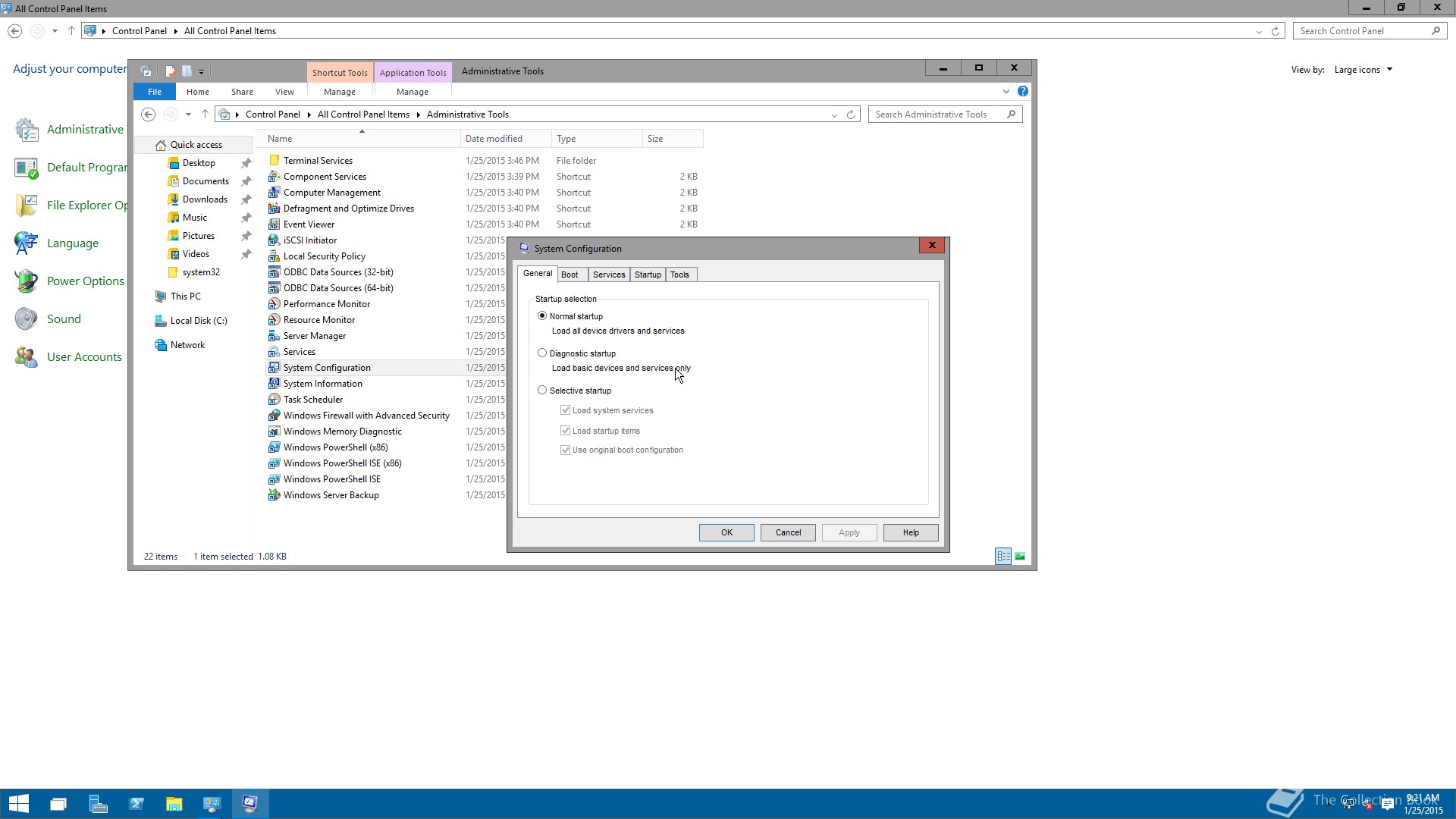The width and height of the screenshot is (1456, 819).
Task: Select ODBC Data Sources (64-bit) entry
Action: 338,288
